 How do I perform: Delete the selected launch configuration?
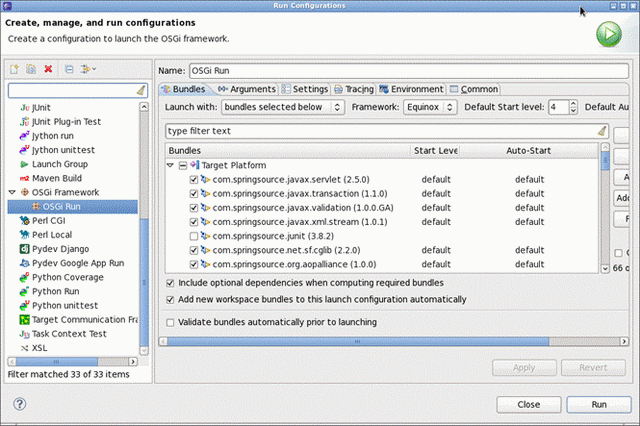pyautogui.click(x=48, y=69)
